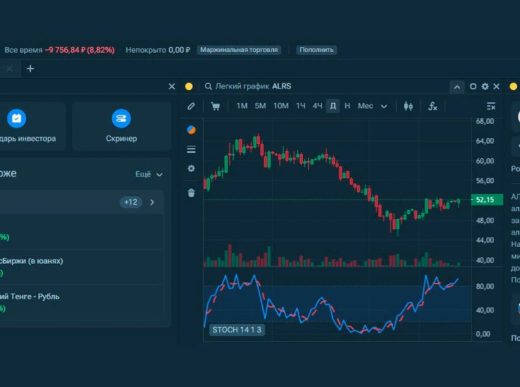Open the chart list settings icon
The width and height of the screenshot is (520, 387).
(x=491, y=106)
